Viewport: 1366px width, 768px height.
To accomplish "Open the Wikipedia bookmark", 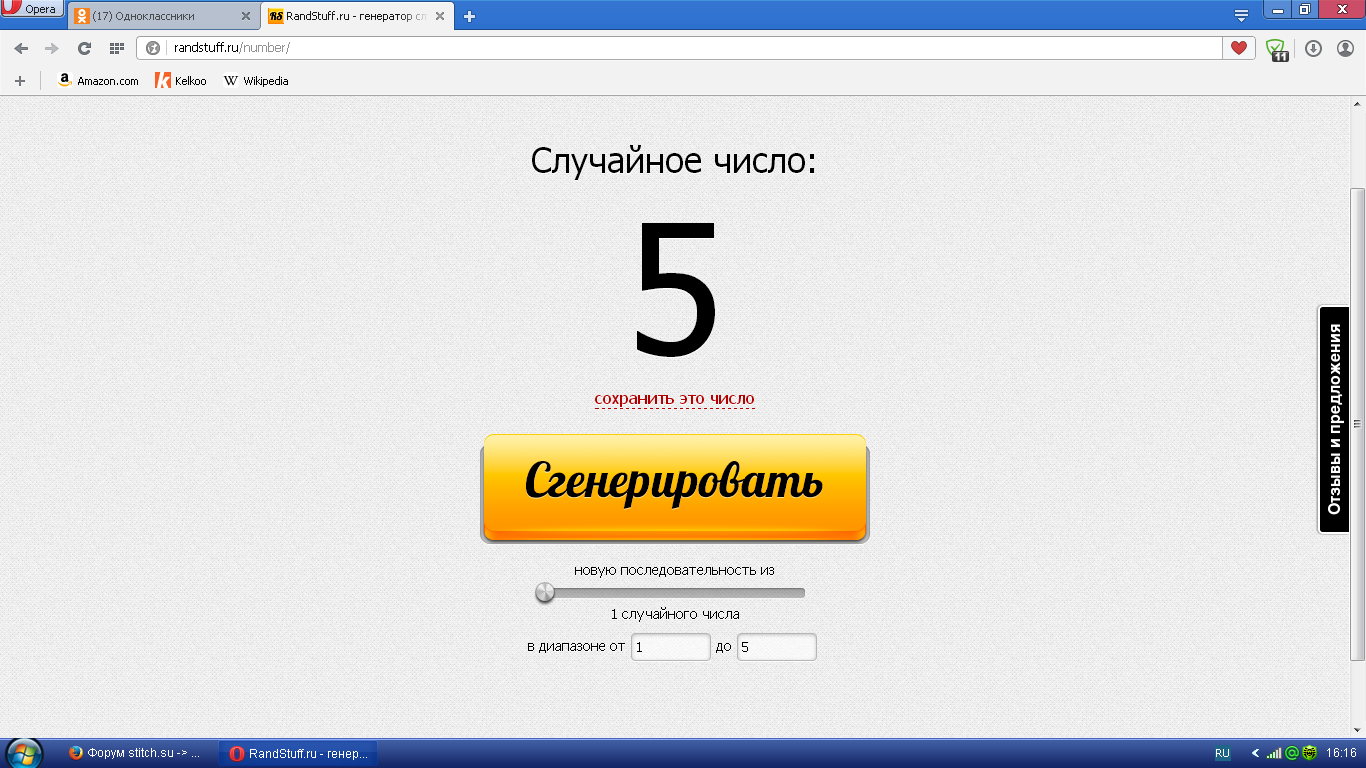I will click(256, 81).
